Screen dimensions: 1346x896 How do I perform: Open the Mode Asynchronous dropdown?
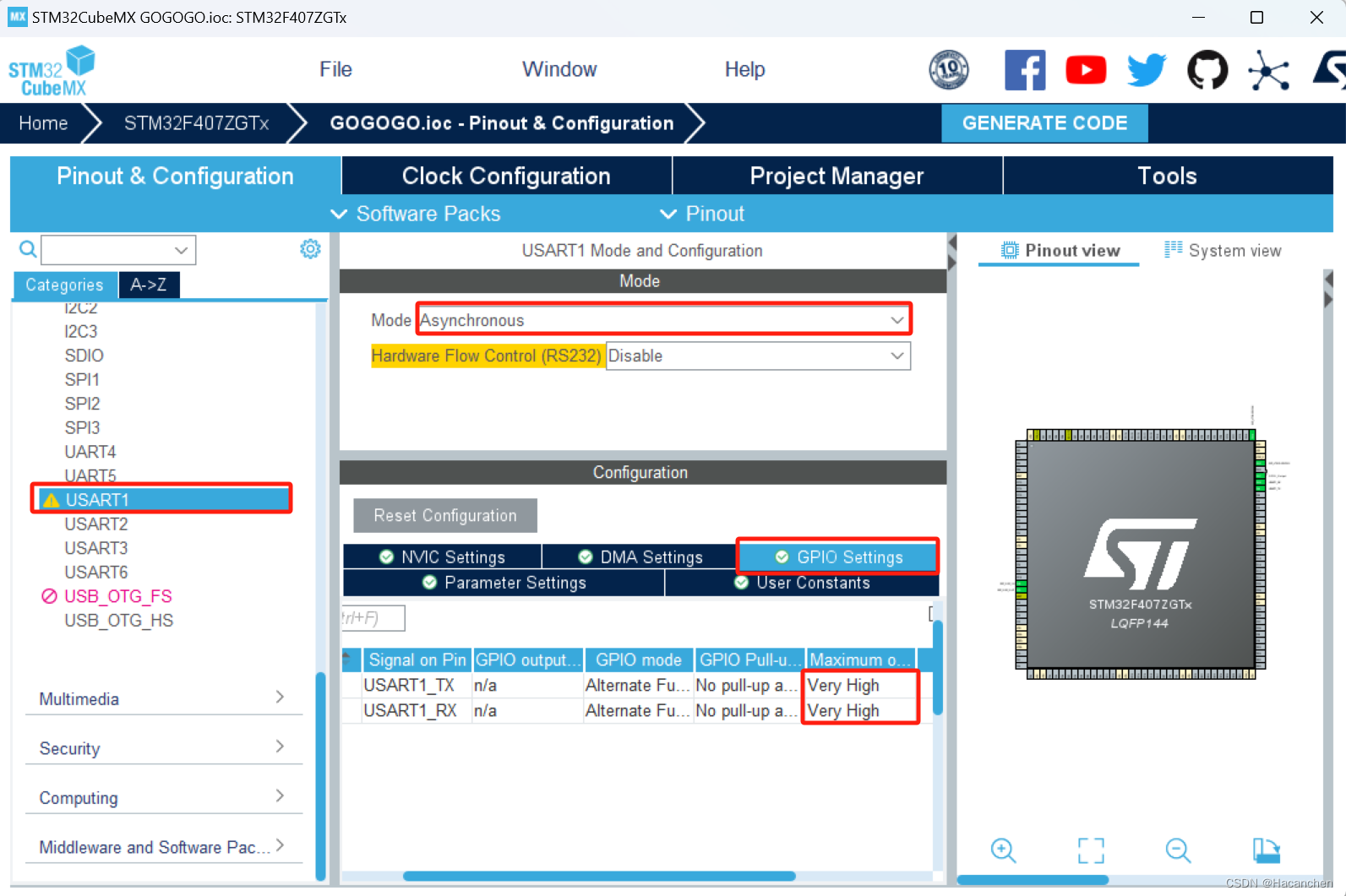point(664,320)
